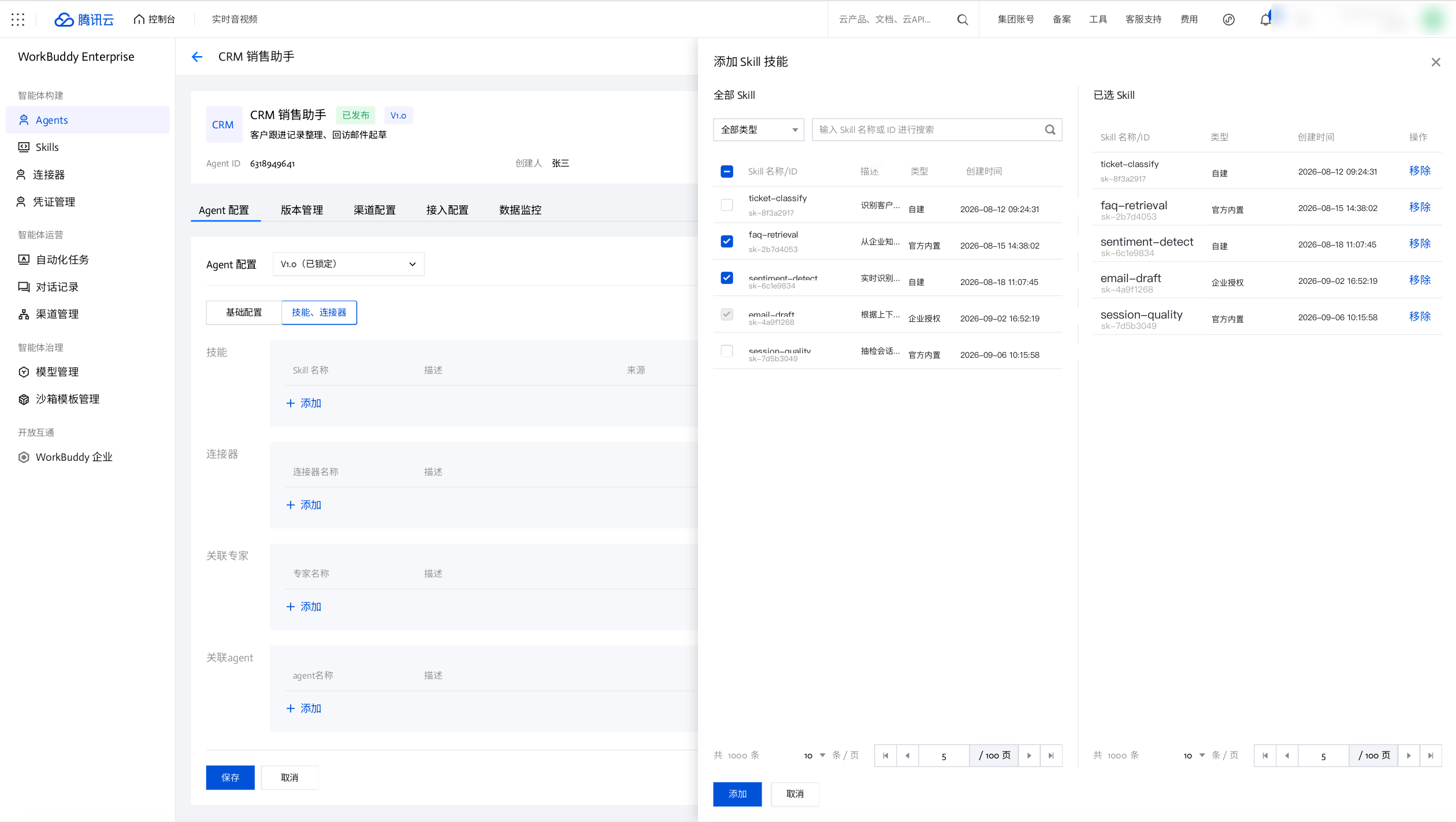Switch to the 渠道配置 tab
The width and height of the screenshot is (1456, 822).
pyautogui.click(x=374, y=210)
